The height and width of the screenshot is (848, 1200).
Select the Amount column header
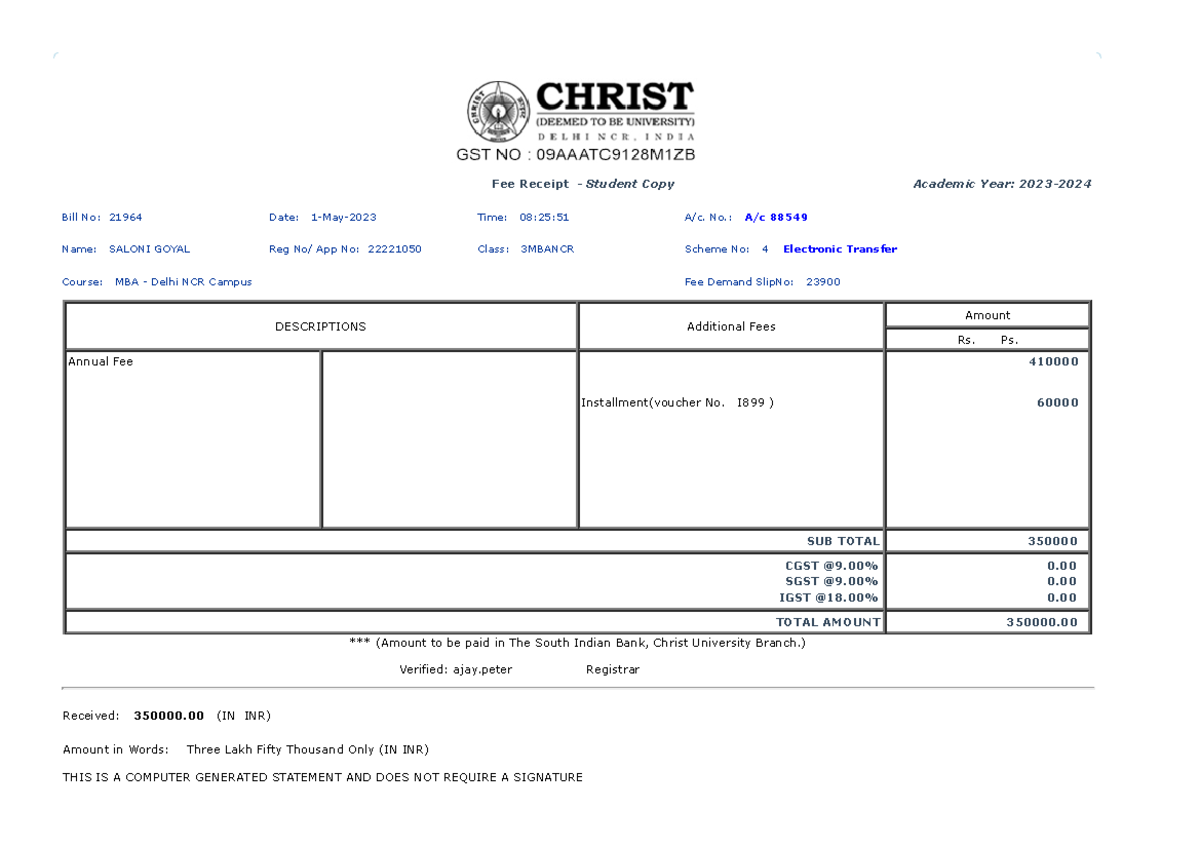(x=988, y=315)
